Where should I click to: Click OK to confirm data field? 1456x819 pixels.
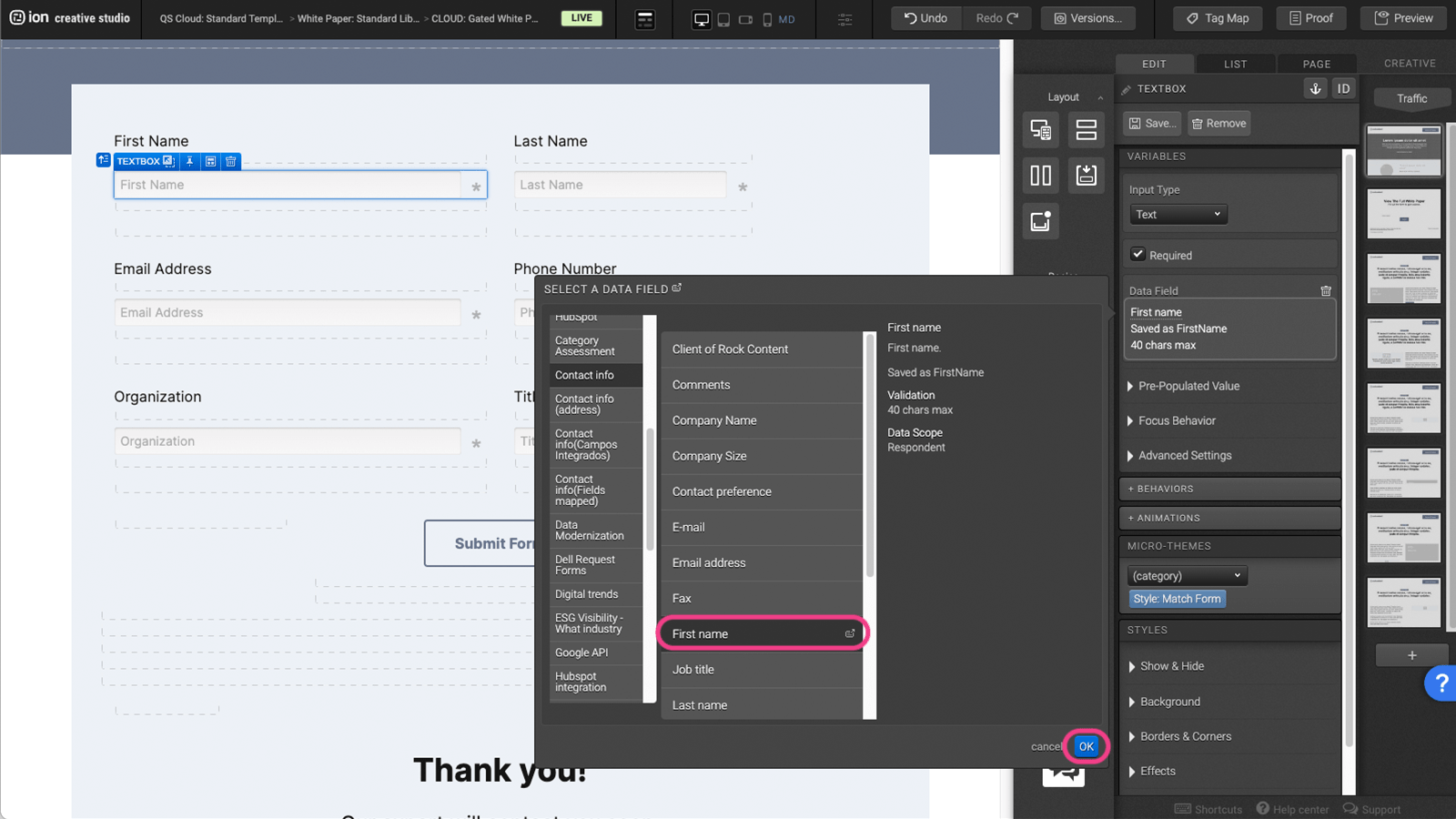click(1086, 746)
